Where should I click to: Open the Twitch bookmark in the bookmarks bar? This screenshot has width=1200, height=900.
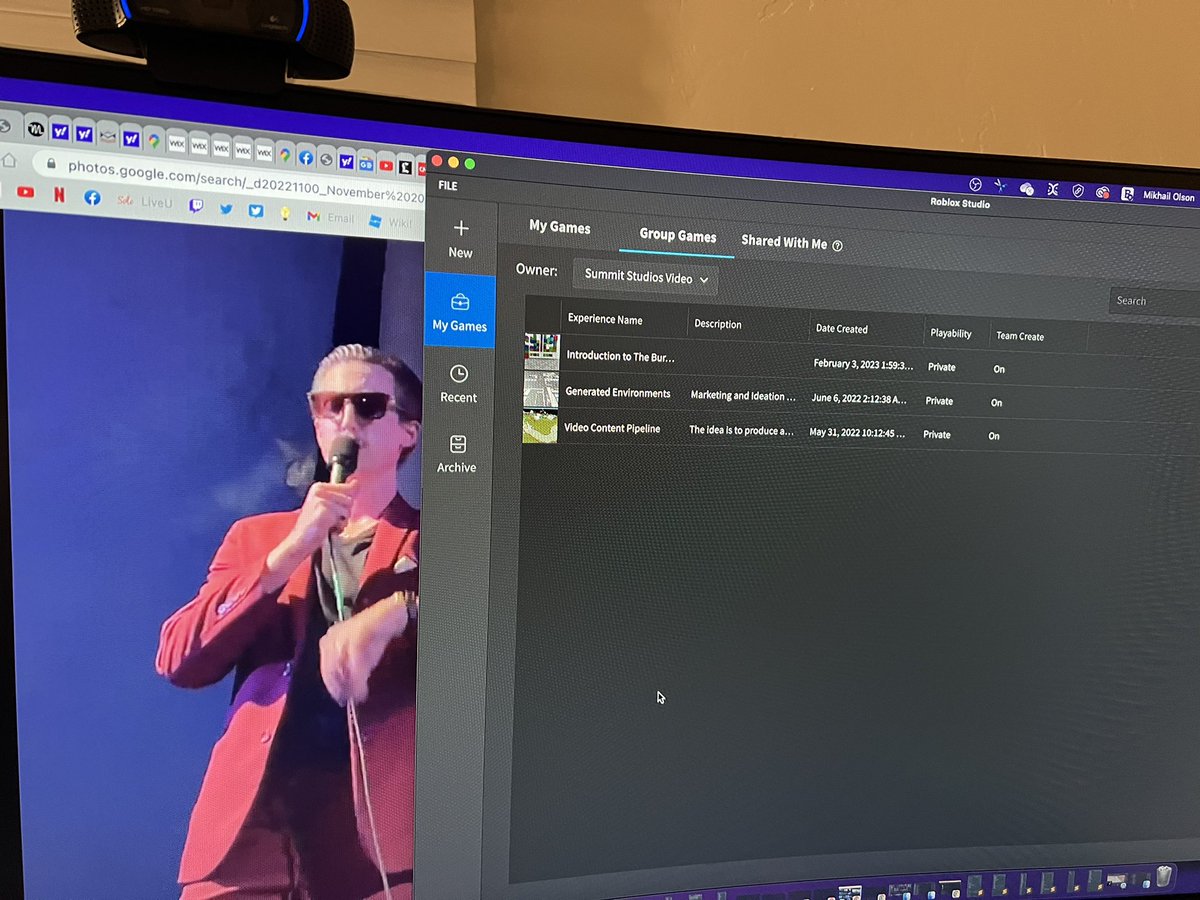pos(196,206)
